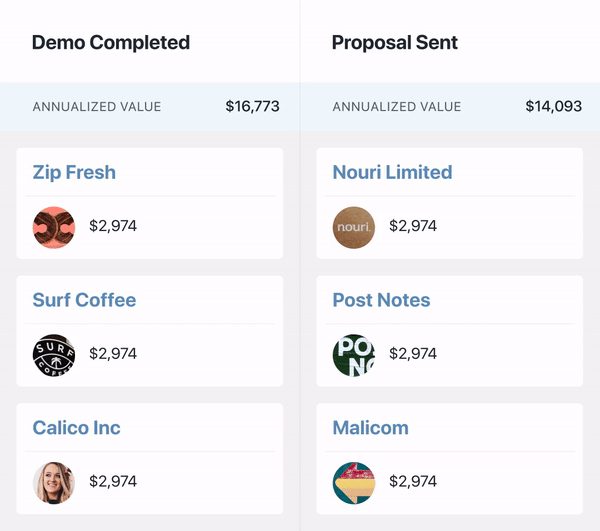Click the Nouri Limited logo icon
The image size is (600, 531).
354,227
